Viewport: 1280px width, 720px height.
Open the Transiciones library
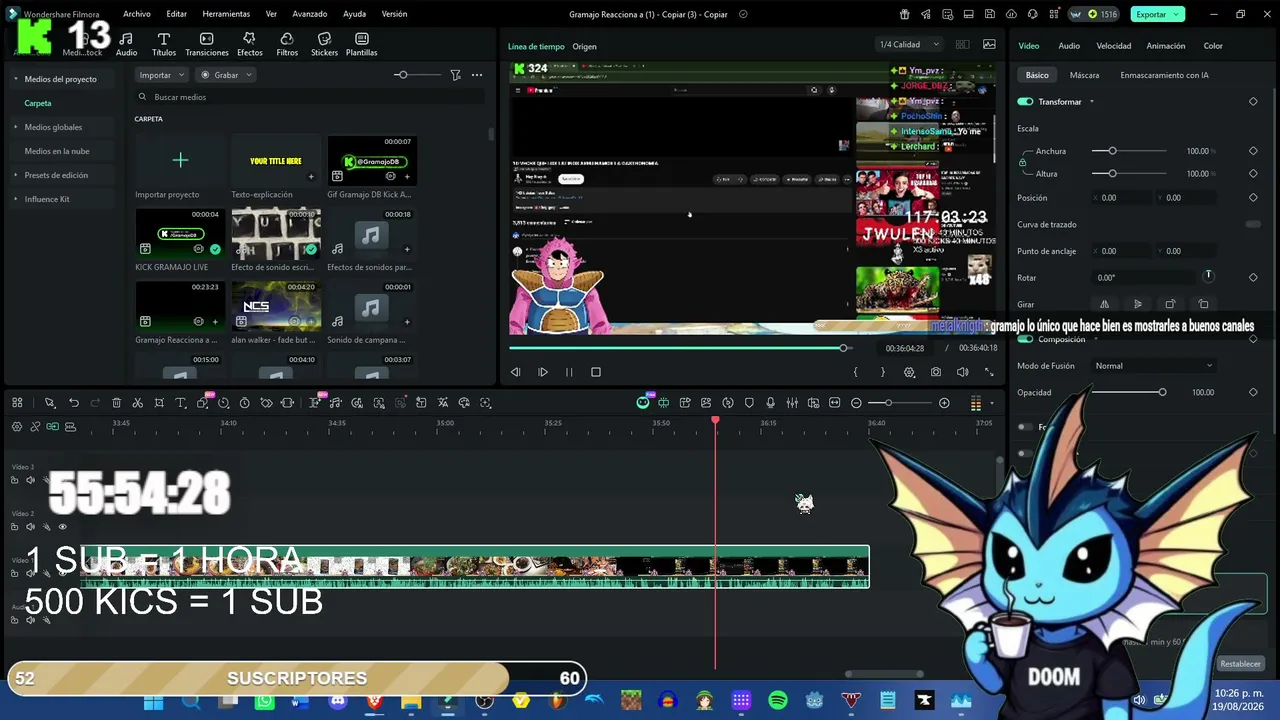click(207, 44)
